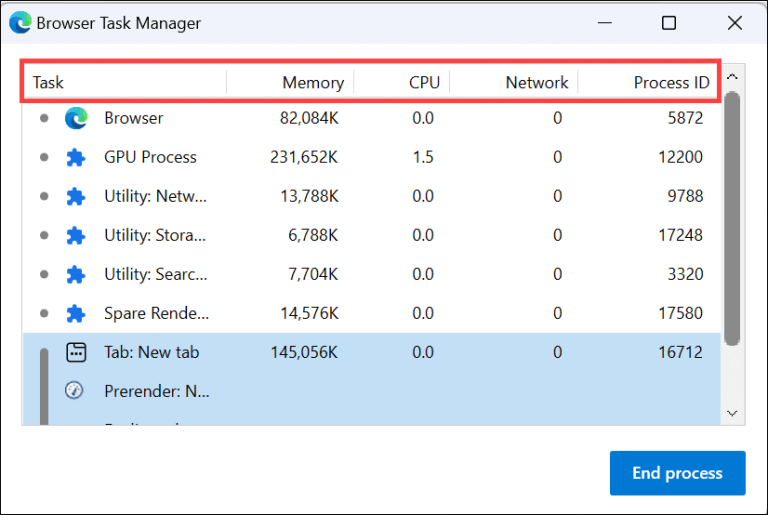The height and width of the screenshot is (515, 768).
Task: Click the Utility: Stora... puzzle icon
Action: (x=76, y=235)
